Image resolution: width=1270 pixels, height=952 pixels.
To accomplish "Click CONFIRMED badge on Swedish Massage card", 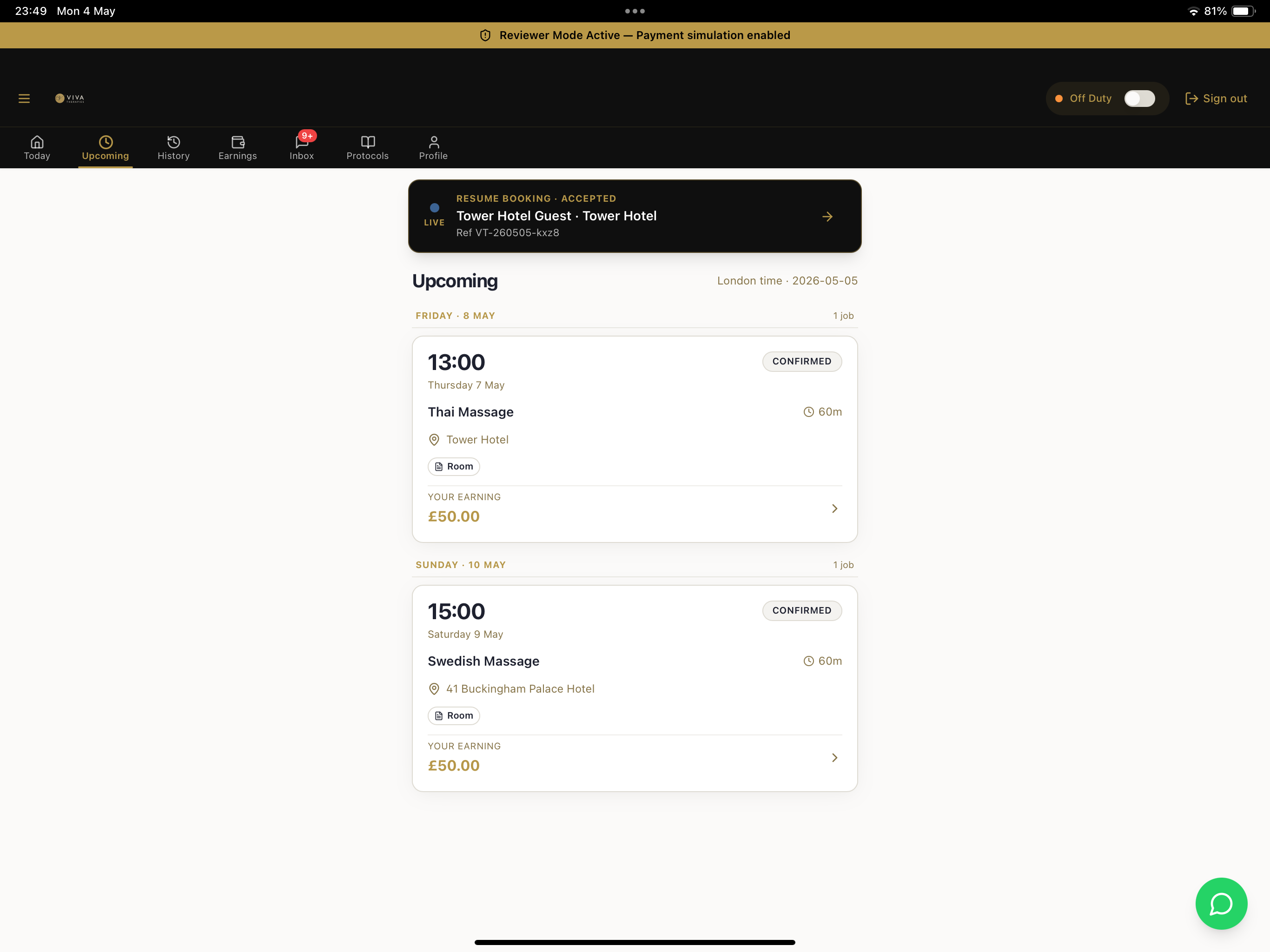I will tap(801, 610).
